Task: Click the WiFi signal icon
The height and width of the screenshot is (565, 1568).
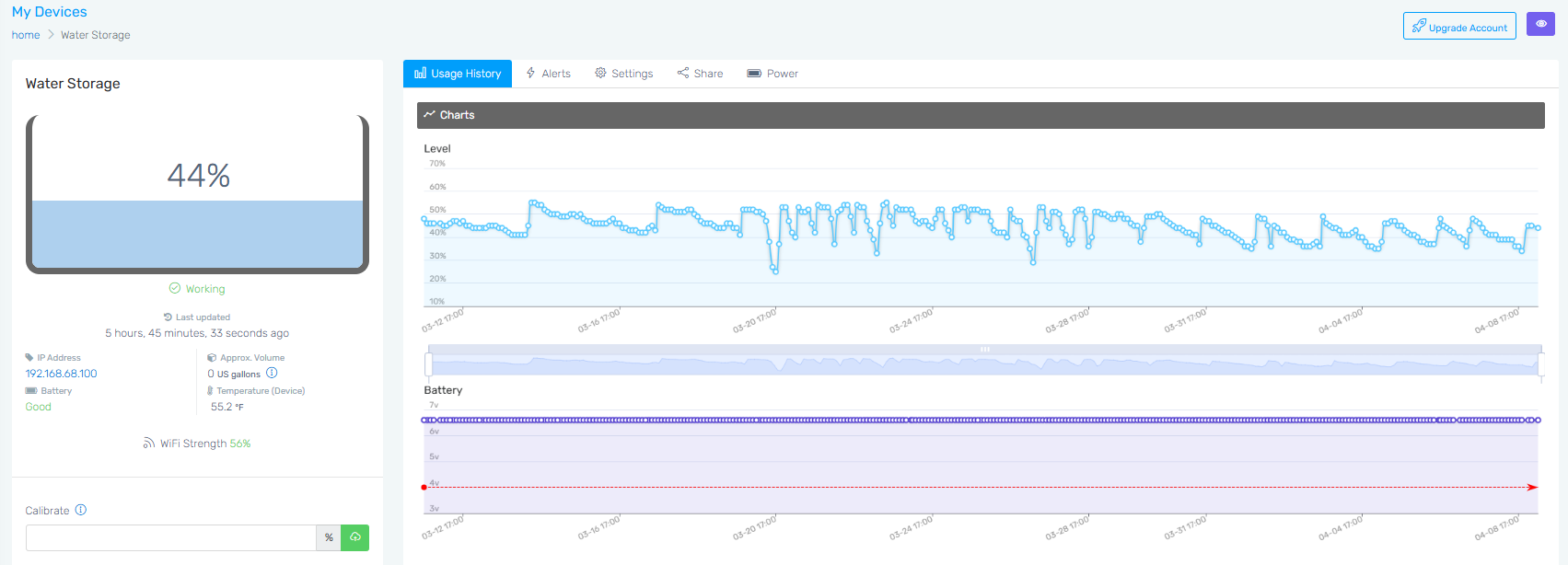Action: (x=148, y=444)
